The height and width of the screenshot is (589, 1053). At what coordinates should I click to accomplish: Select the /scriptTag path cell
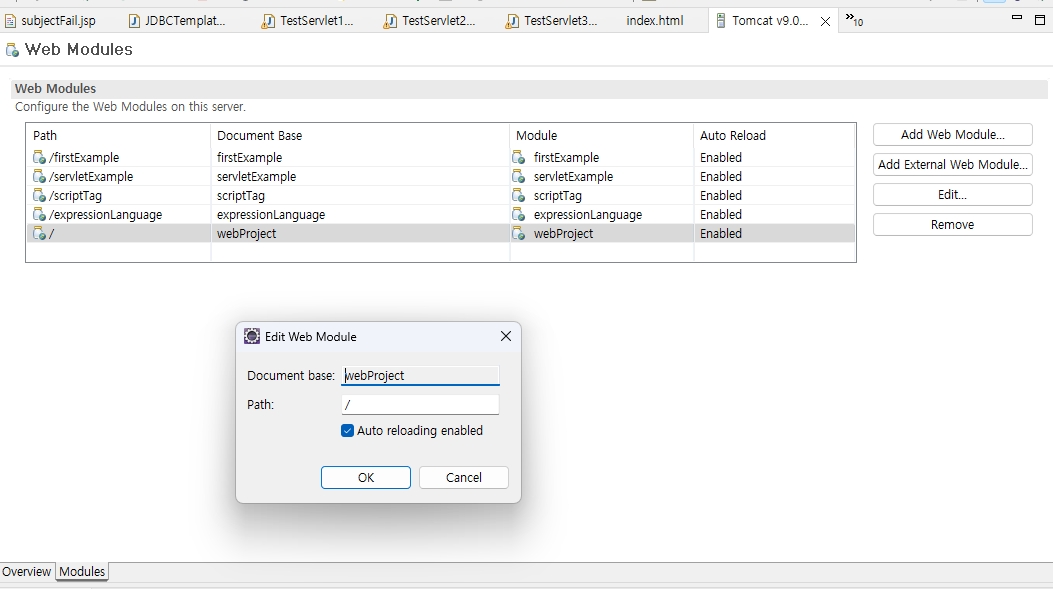point(118,195)
